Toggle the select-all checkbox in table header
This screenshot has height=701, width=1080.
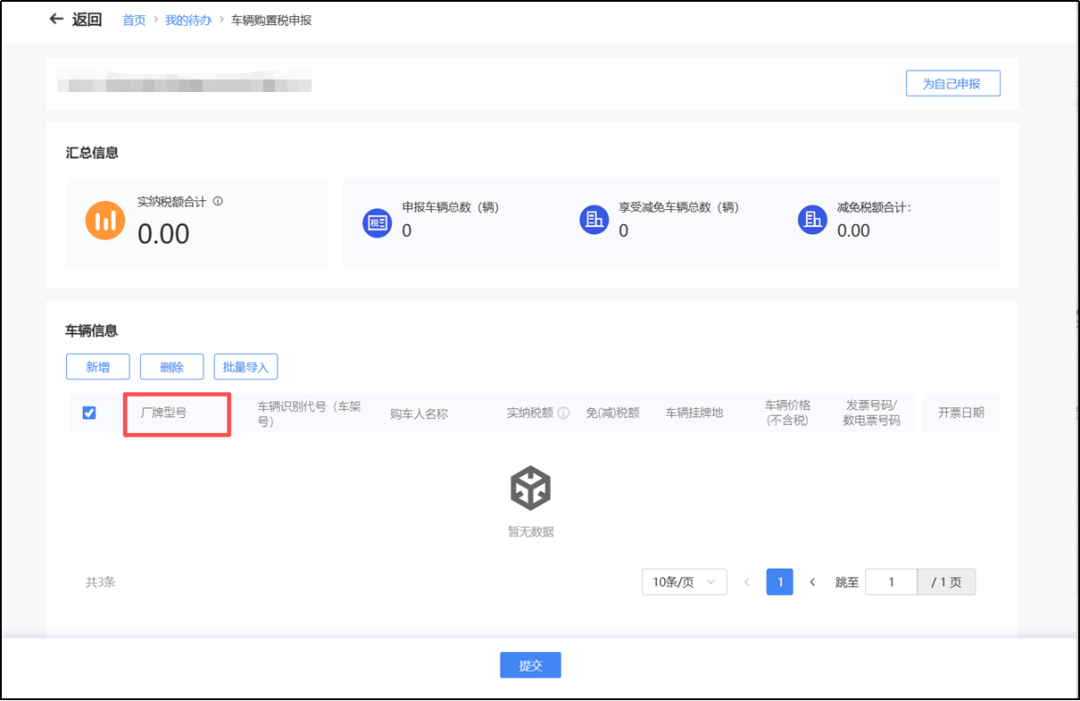89,413
